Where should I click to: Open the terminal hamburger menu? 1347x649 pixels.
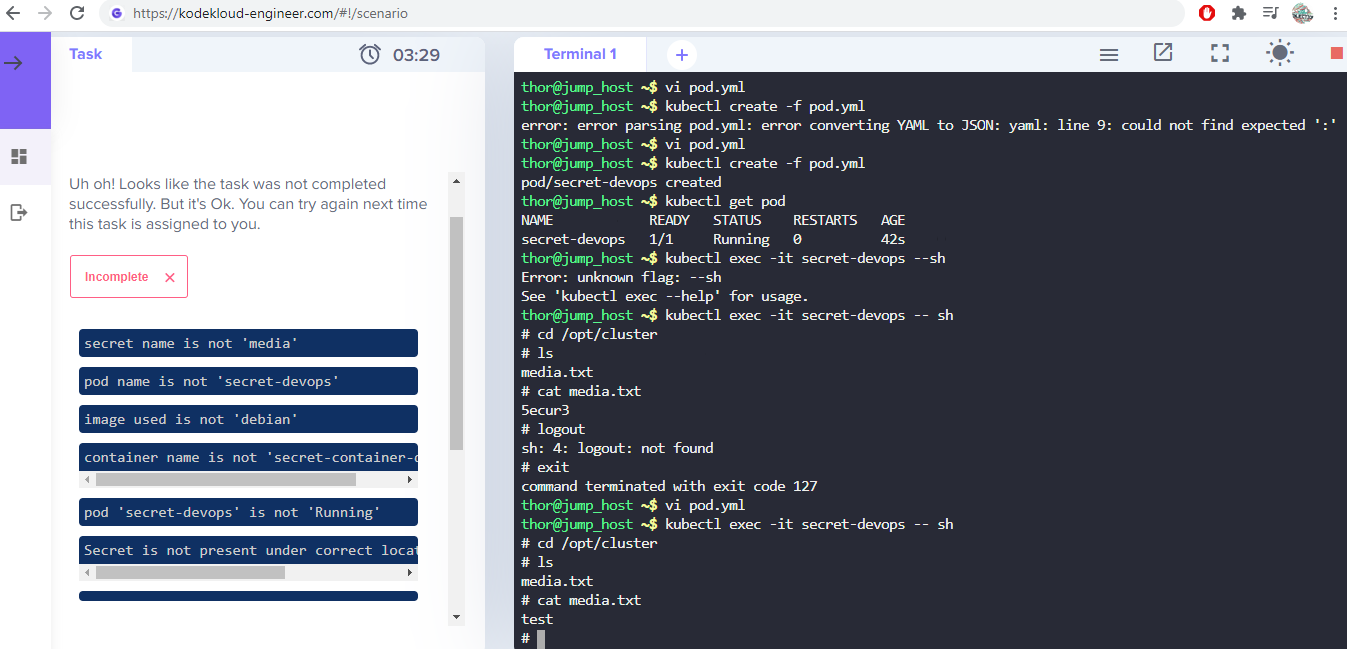1108,55
